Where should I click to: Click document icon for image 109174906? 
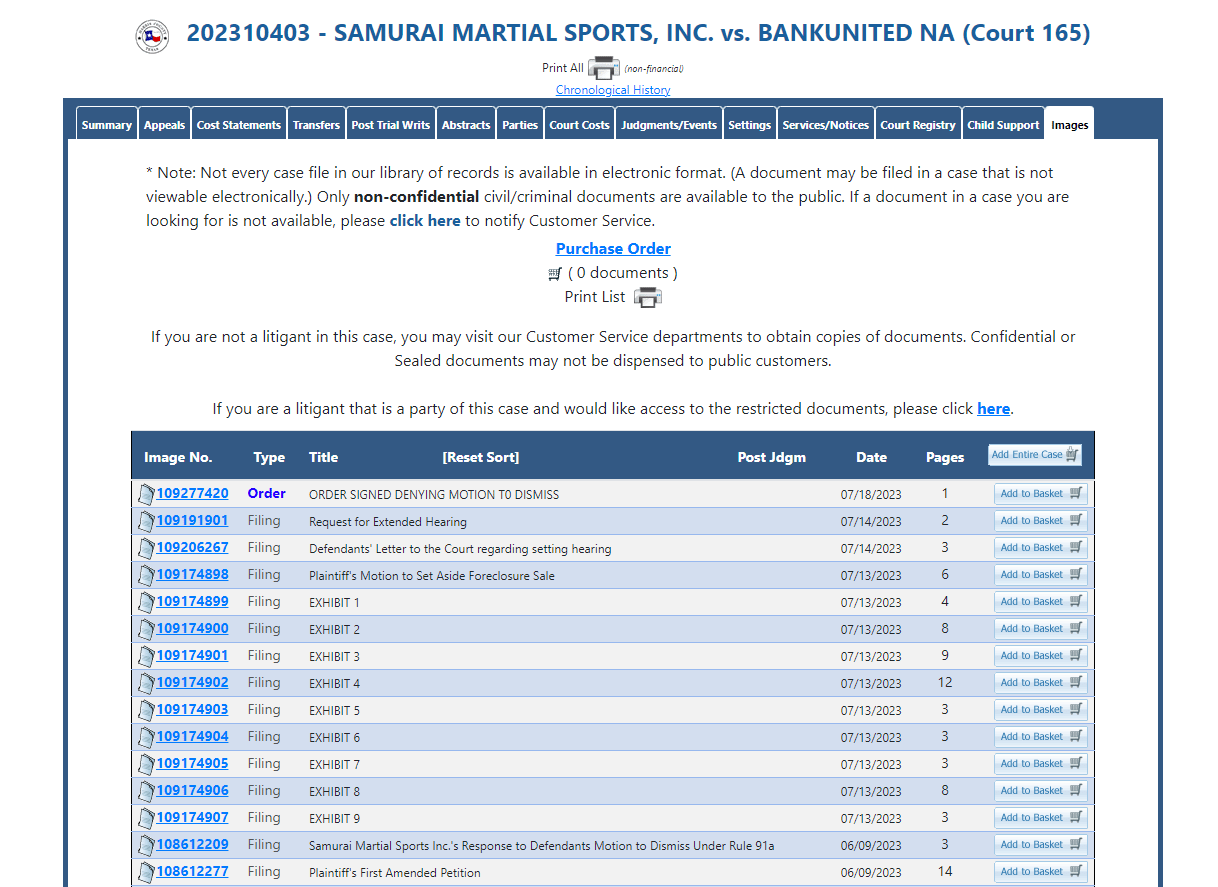click(146, 791)
